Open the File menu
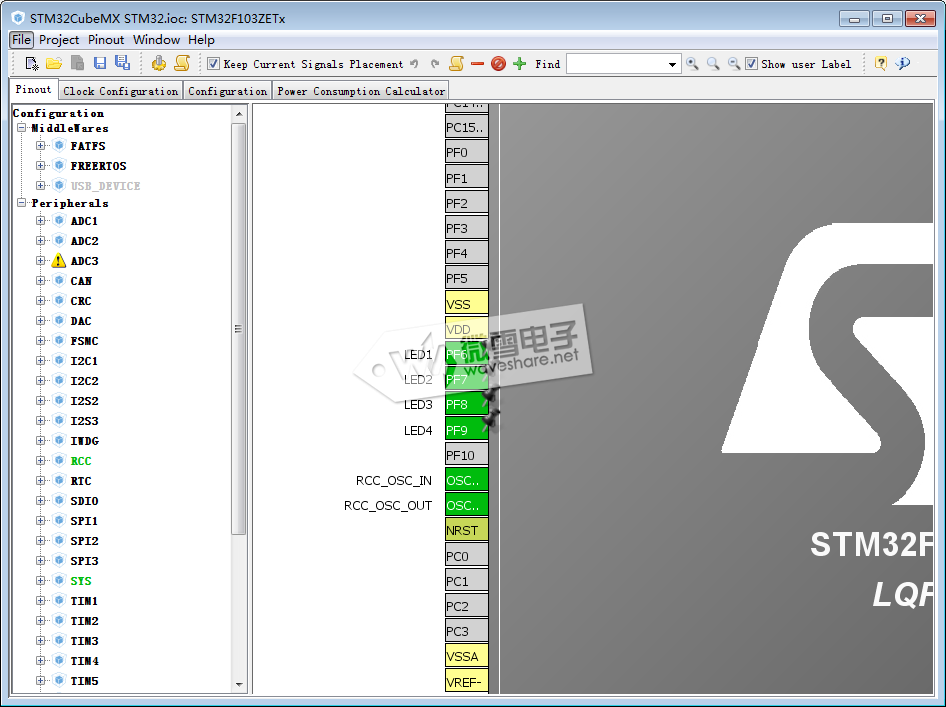This screenshot has width=946, height=707. click(21, 40)
